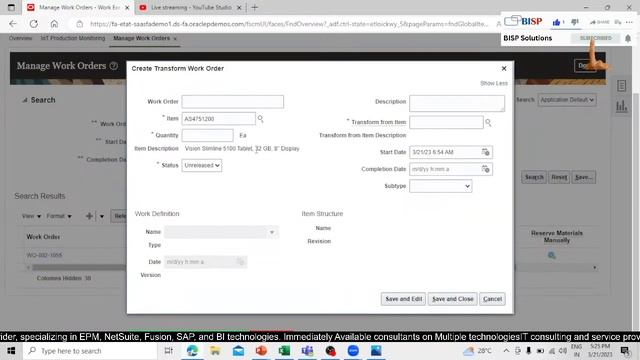Click the YouTube like thumbs-up icon
640x360 pixels.
[556, 22]
